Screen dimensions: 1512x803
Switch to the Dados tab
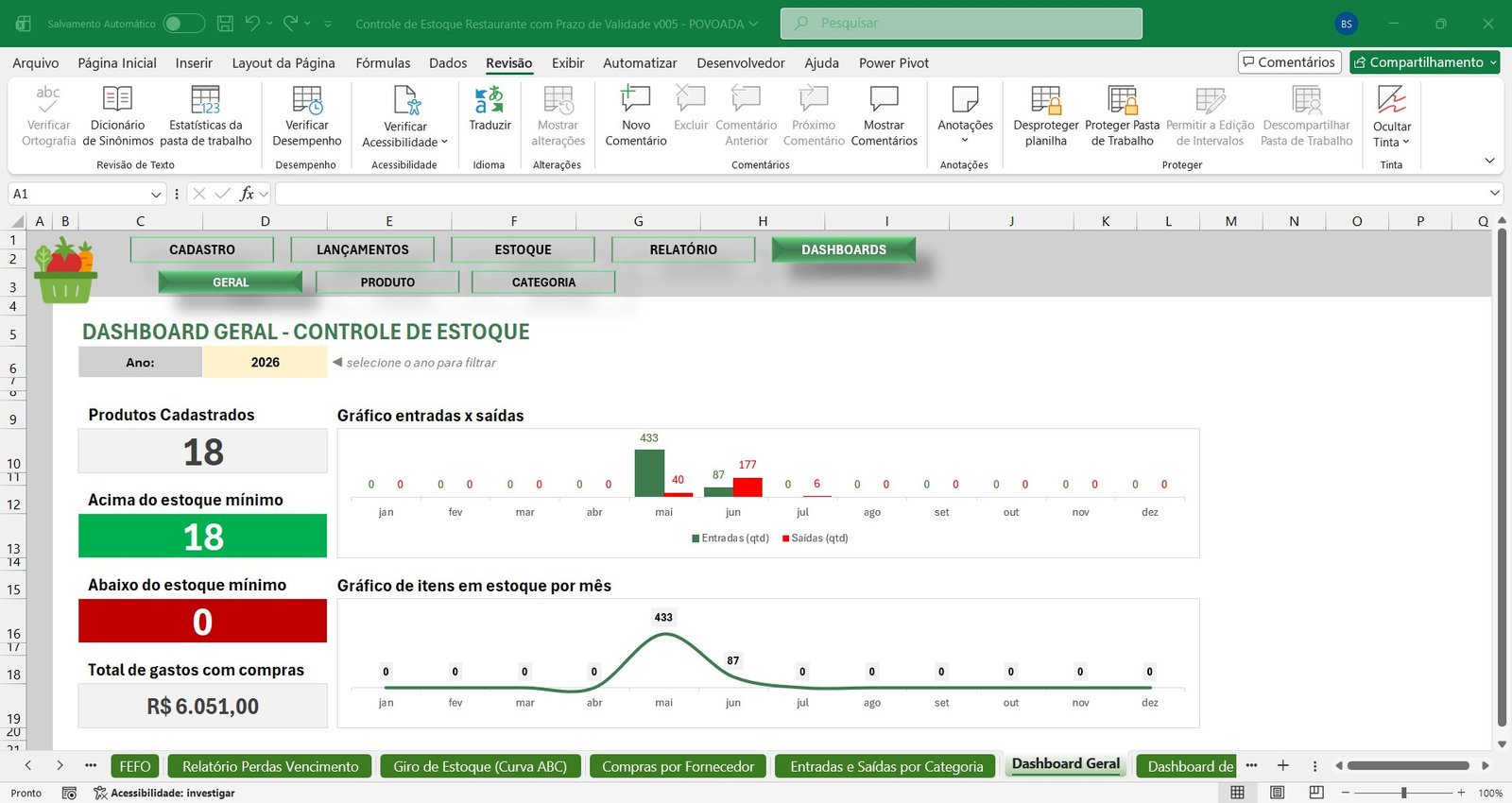point(448,62)
